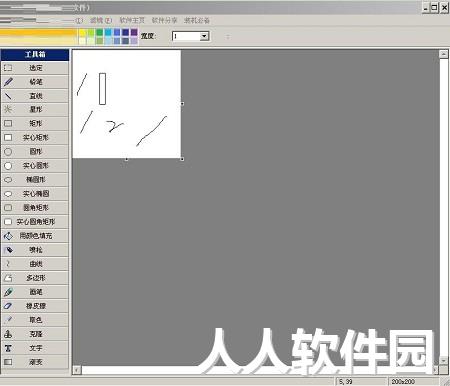Image resolution: width=450 pixels, height=386 pixels.
Task: Select the 实心圆角矩形 filled rounded rectangle tool
Action: click(35, 222)
